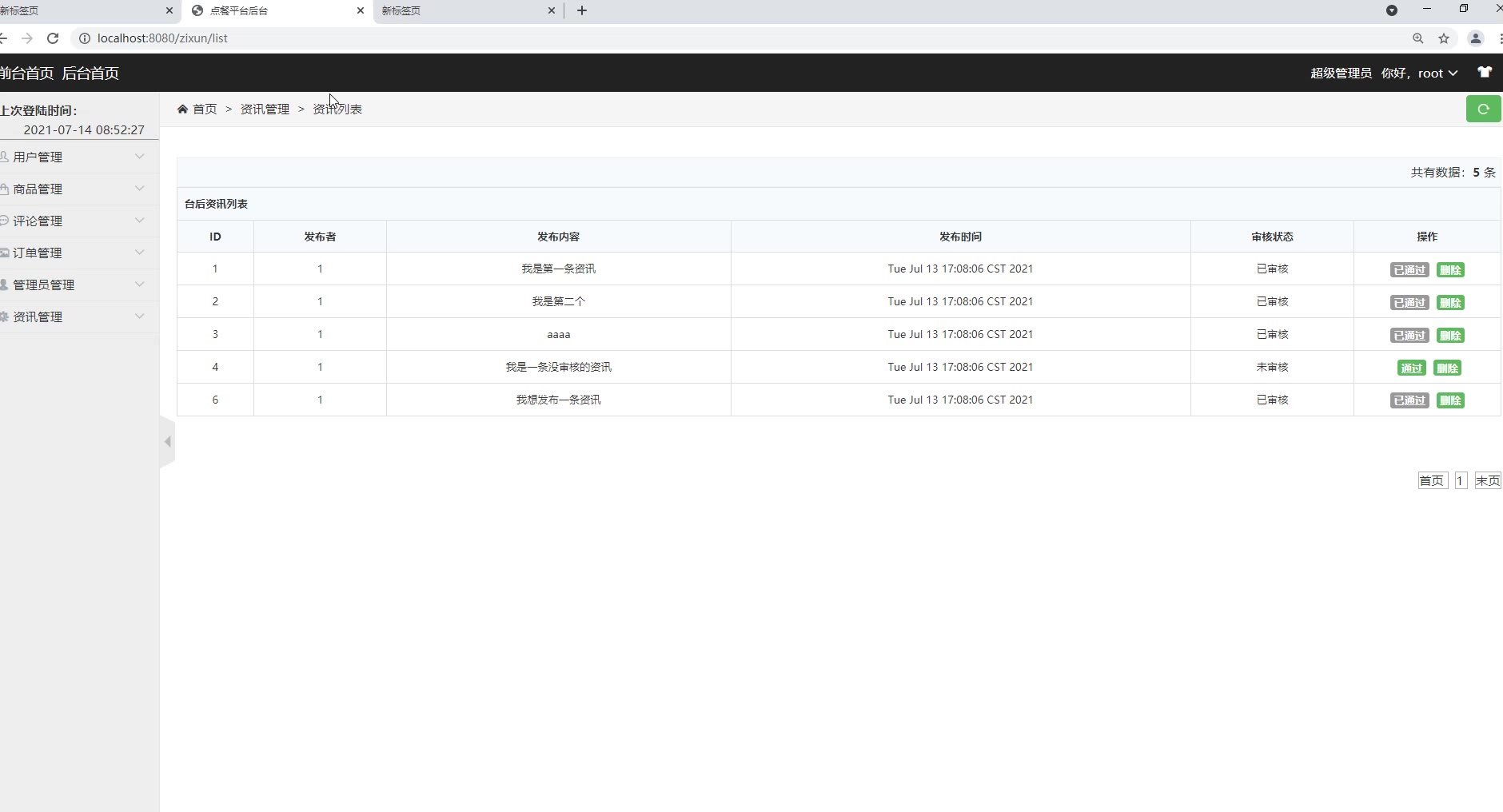1503x812 pixels.
Task: Click 资讯管理 breadcrumb link
Action: click(265, 109)
